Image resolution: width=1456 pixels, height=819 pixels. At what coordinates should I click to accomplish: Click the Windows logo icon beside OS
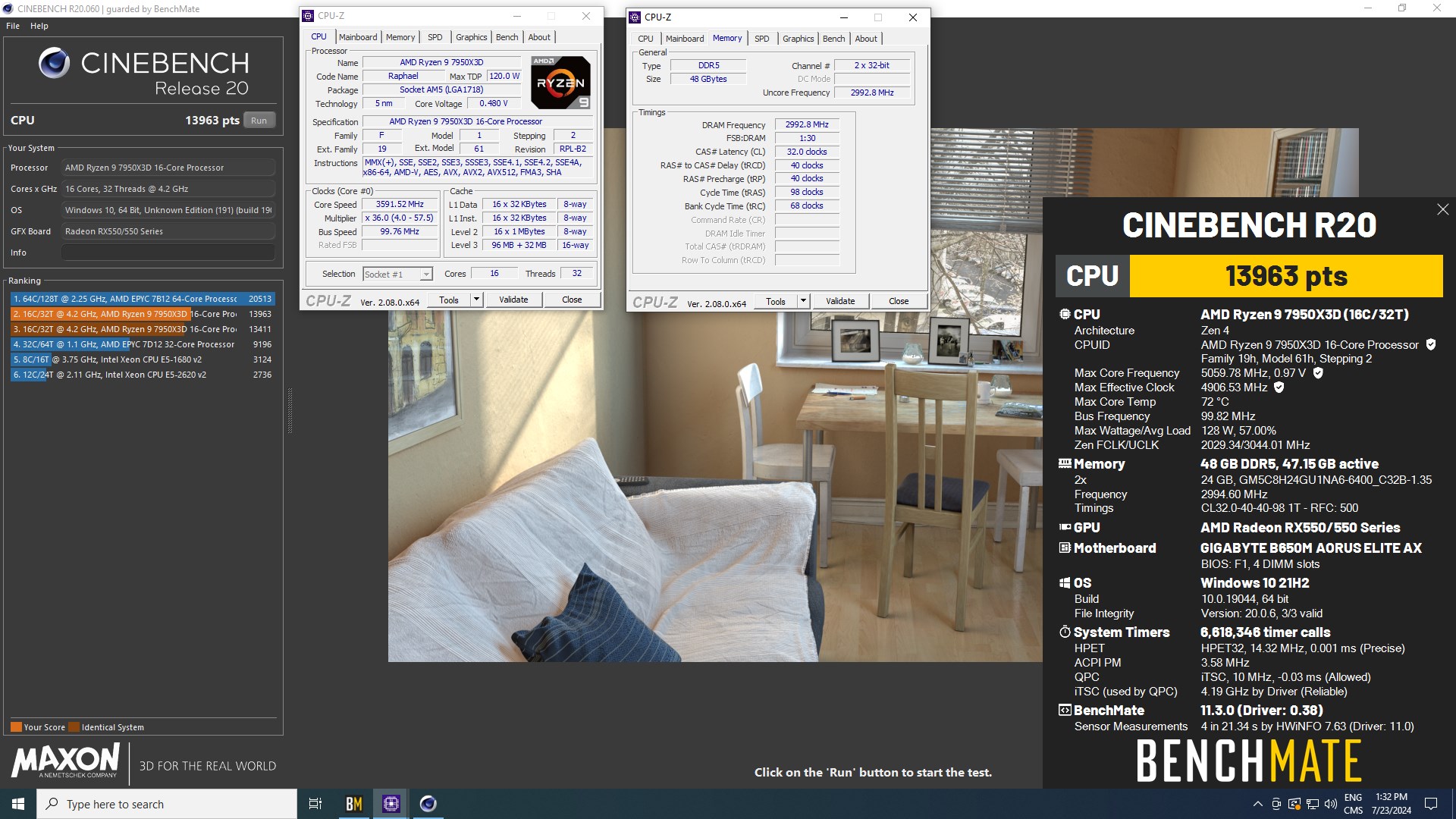click(x=1065, y=583)
